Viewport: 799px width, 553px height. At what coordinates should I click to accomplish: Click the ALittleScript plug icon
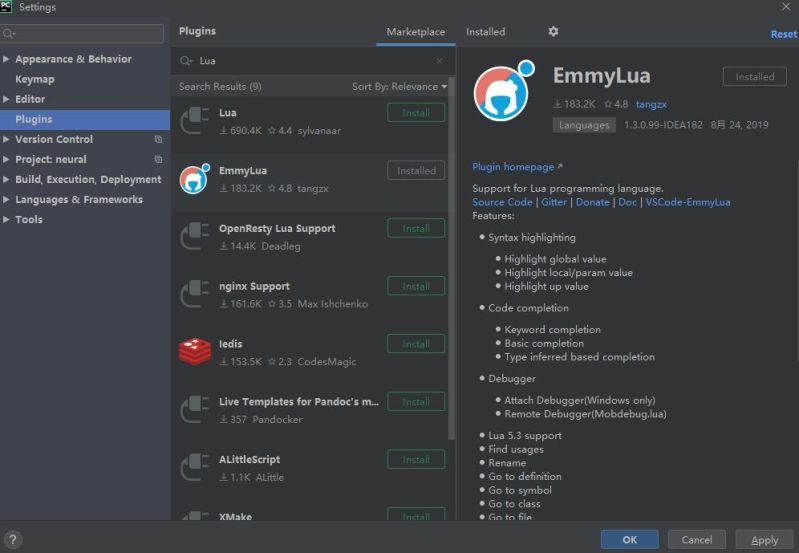(195, 467)
